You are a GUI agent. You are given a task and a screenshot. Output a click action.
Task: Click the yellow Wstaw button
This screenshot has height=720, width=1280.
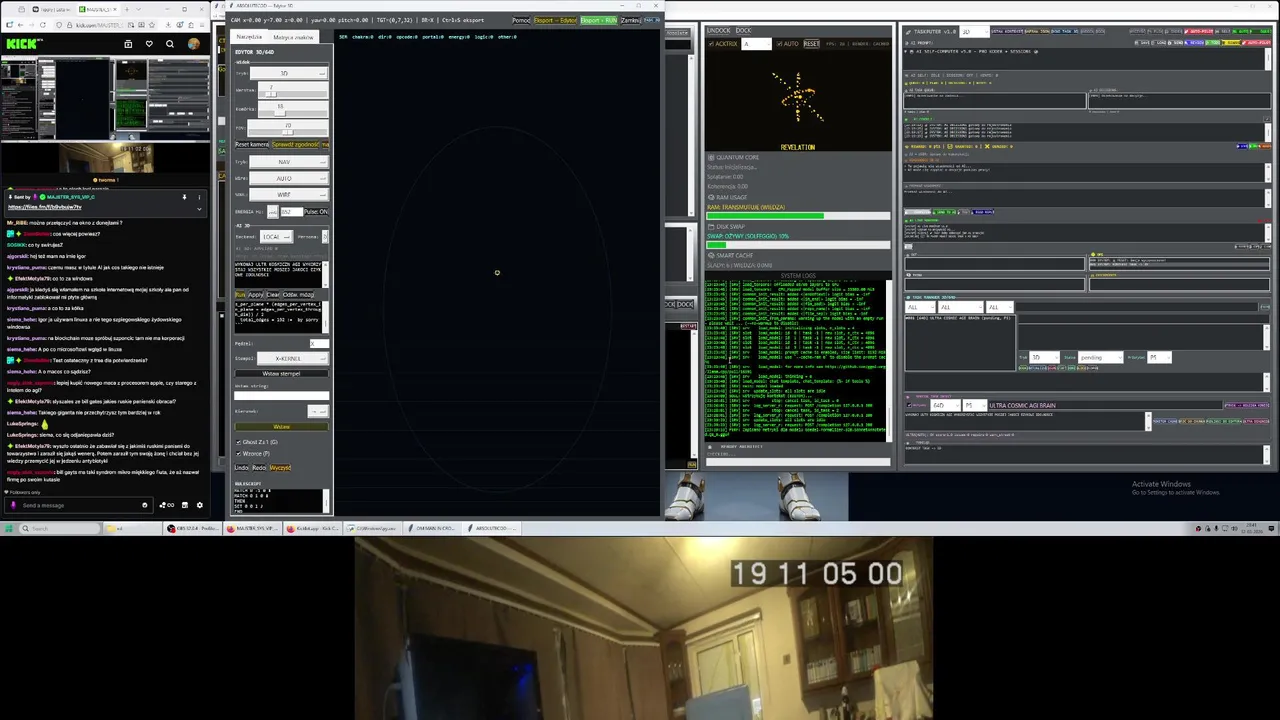click(281, 427)
